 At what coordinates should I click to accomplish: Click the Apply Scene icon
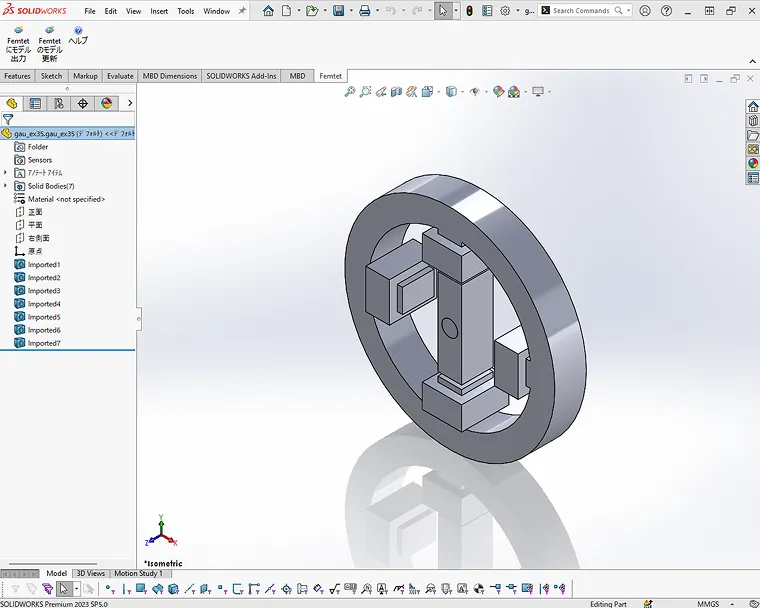pos(514,92)
